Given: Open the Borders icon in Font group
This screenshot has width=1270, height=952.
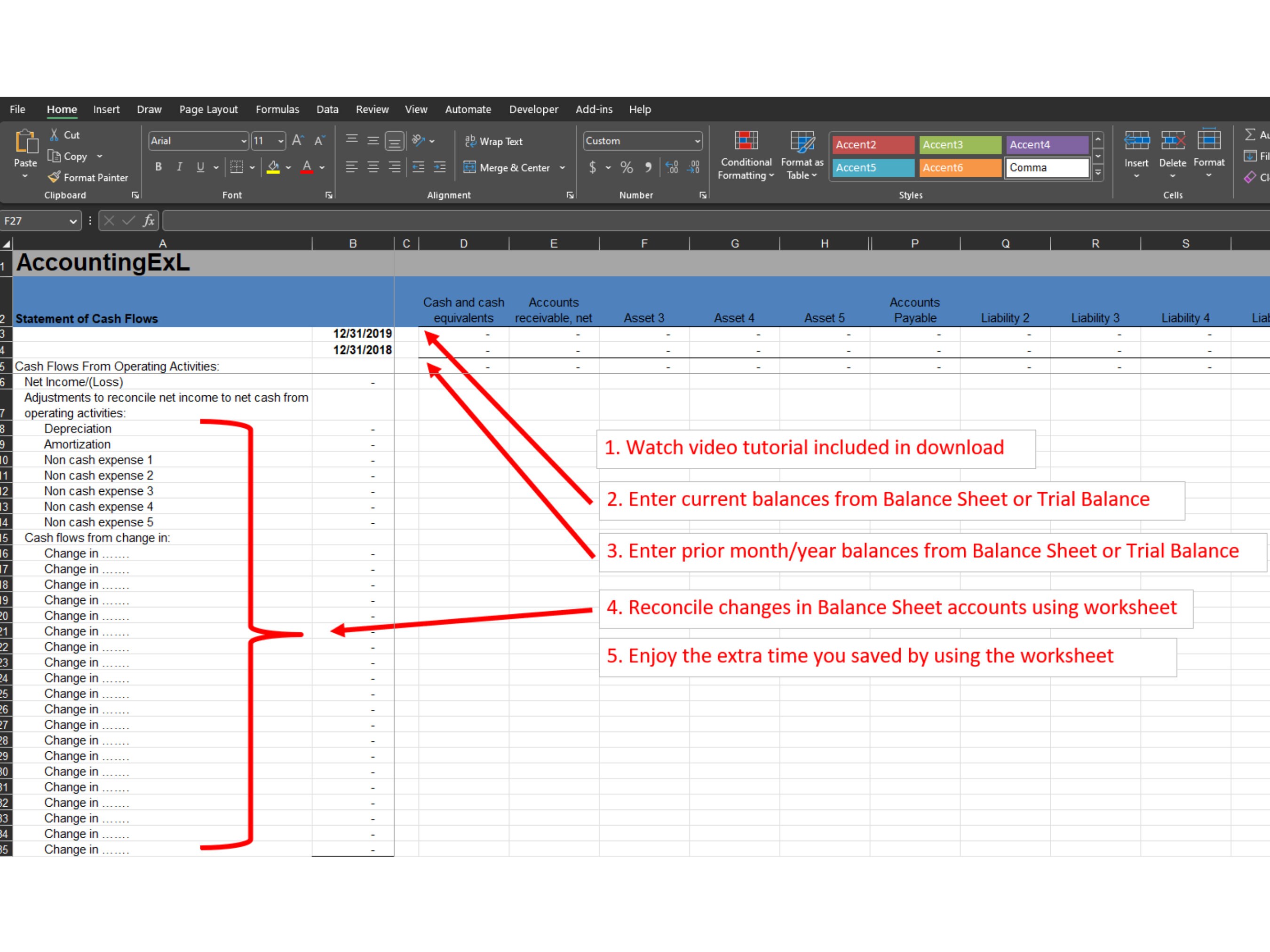Looking at the screenshot, I should click(x=237, y=167).
